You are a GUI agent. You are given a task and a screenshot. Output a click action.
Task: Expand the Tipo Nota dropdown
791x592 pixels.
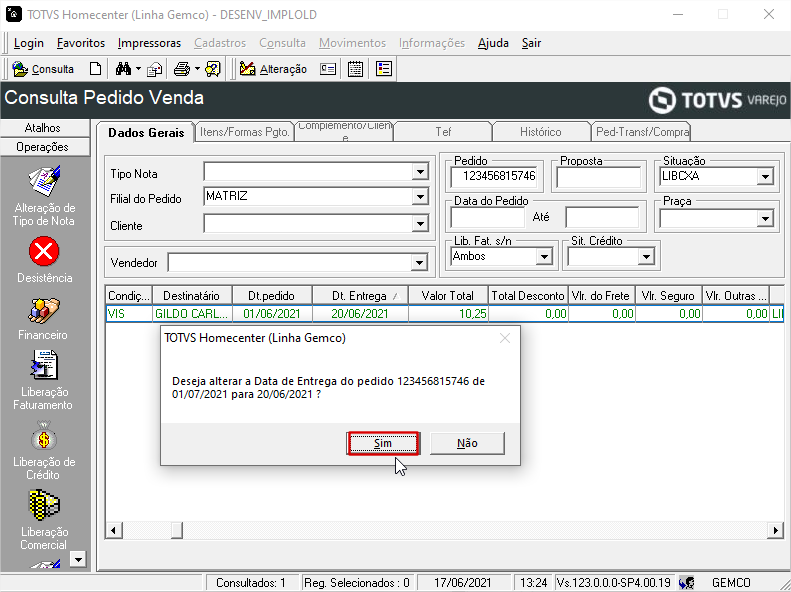click(x=420, y=172)
